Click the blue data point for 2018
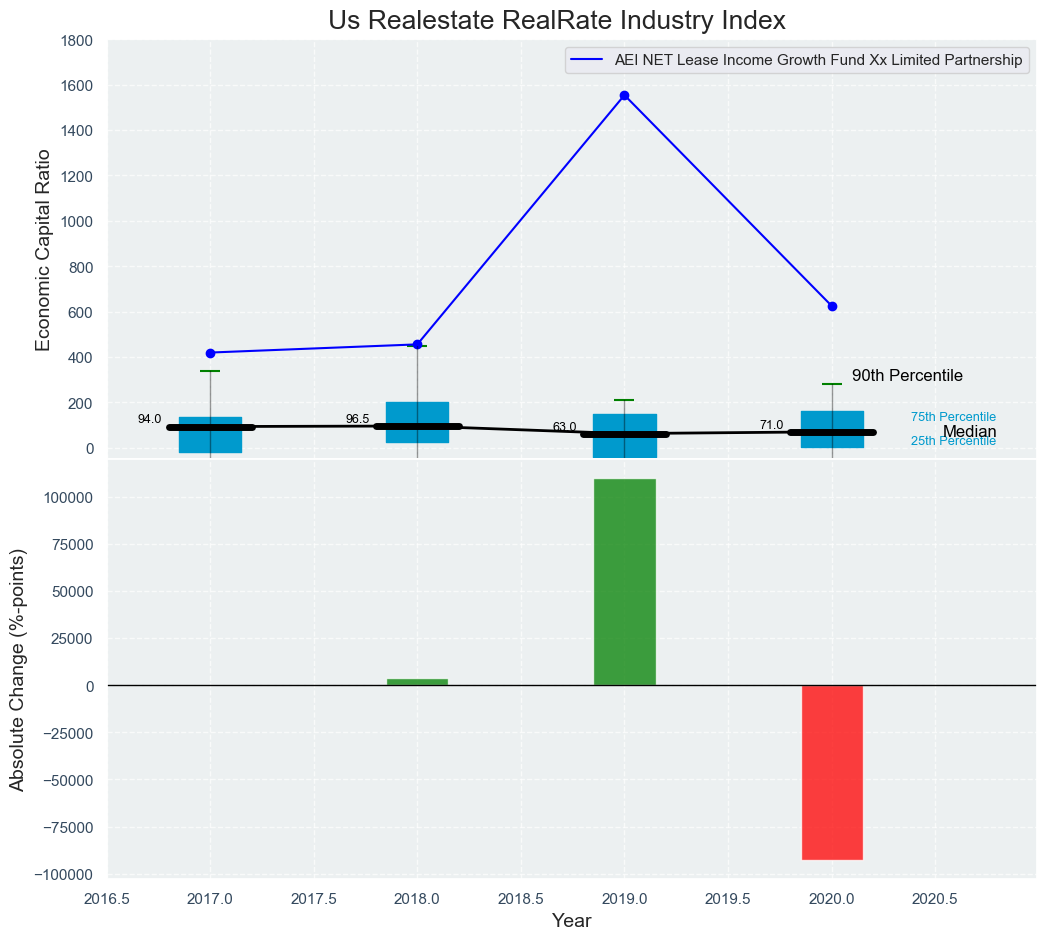 417,344
